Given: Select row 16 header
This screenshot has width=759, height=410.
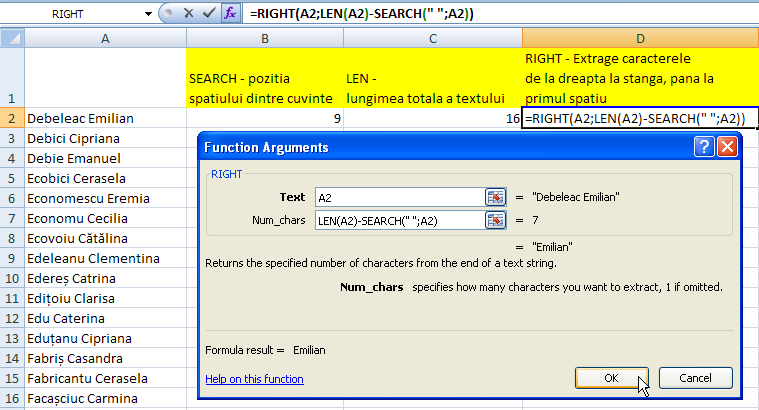Looking at the screenshot, I should [x=12, y=398].
